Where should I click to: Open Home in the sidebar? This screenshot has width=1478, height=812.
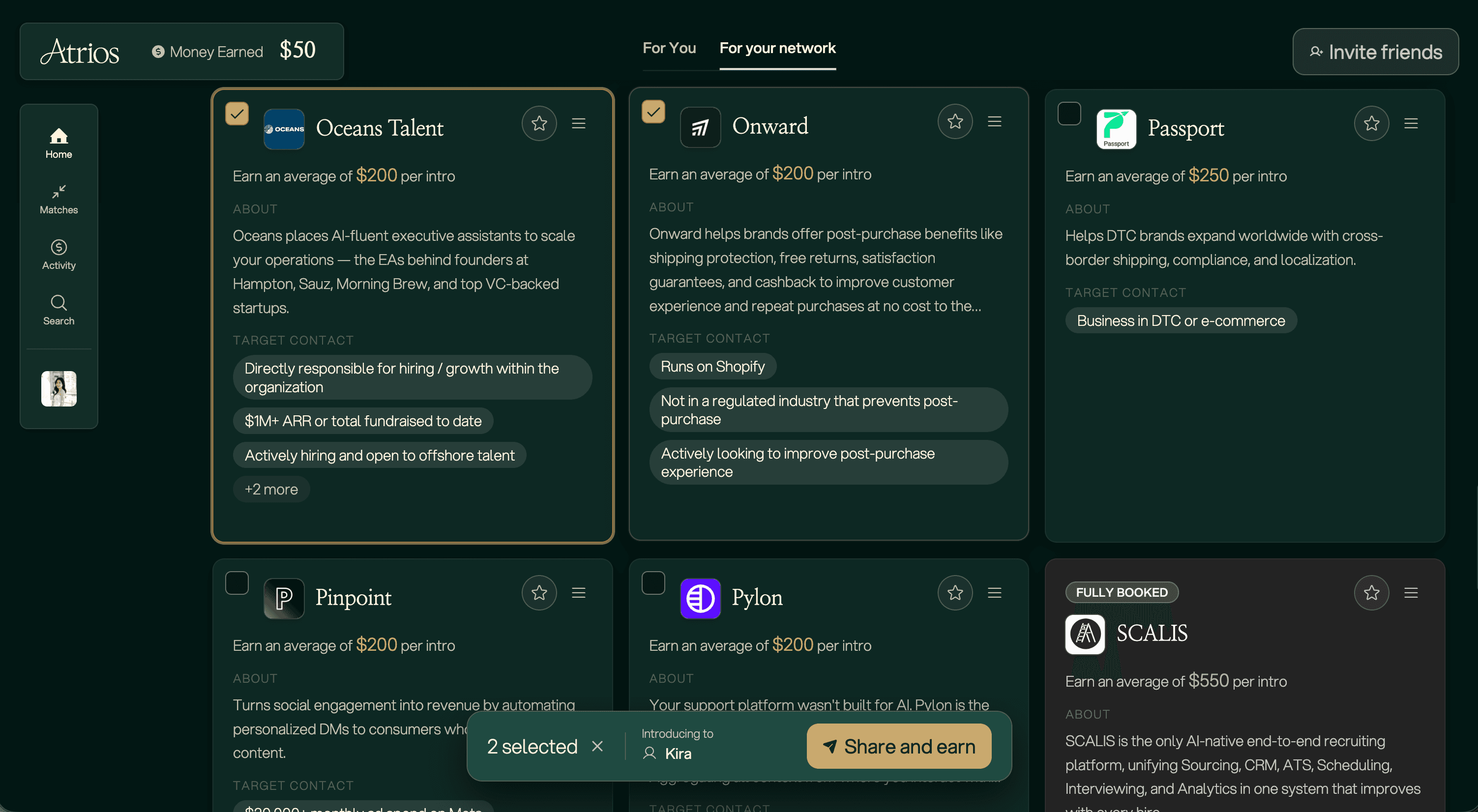pos(59,144)
